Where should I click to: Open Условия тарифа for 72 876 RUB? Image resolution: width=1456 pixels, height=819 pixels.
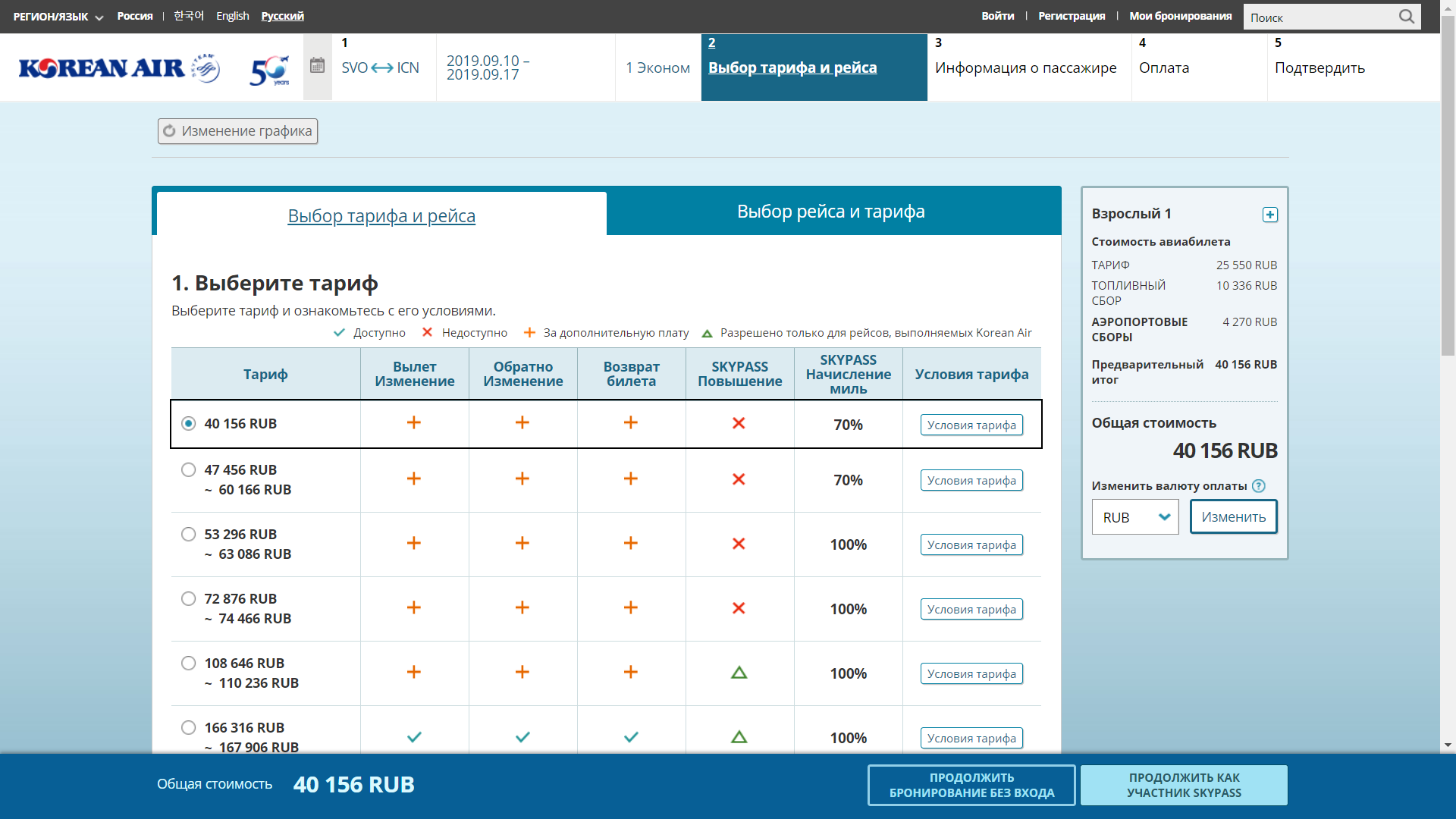(971, 609)
